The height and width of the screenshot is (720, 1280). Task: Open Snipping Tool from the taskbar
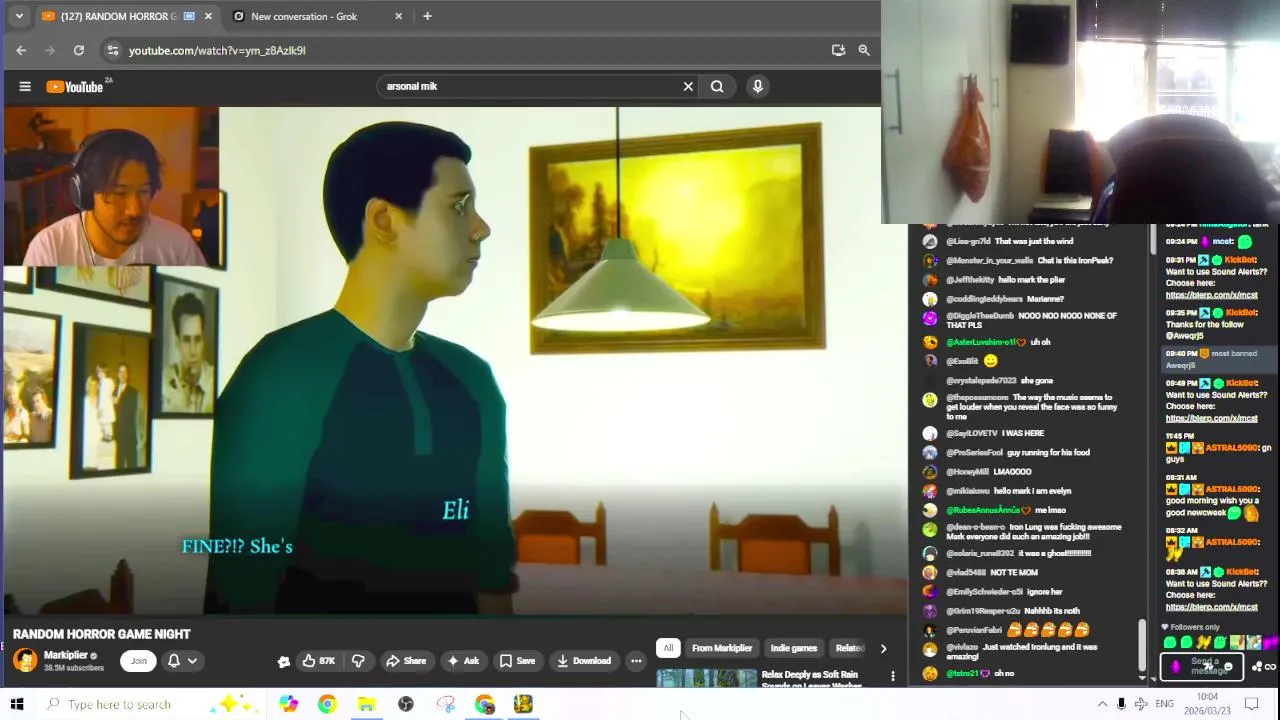[445, 704]
